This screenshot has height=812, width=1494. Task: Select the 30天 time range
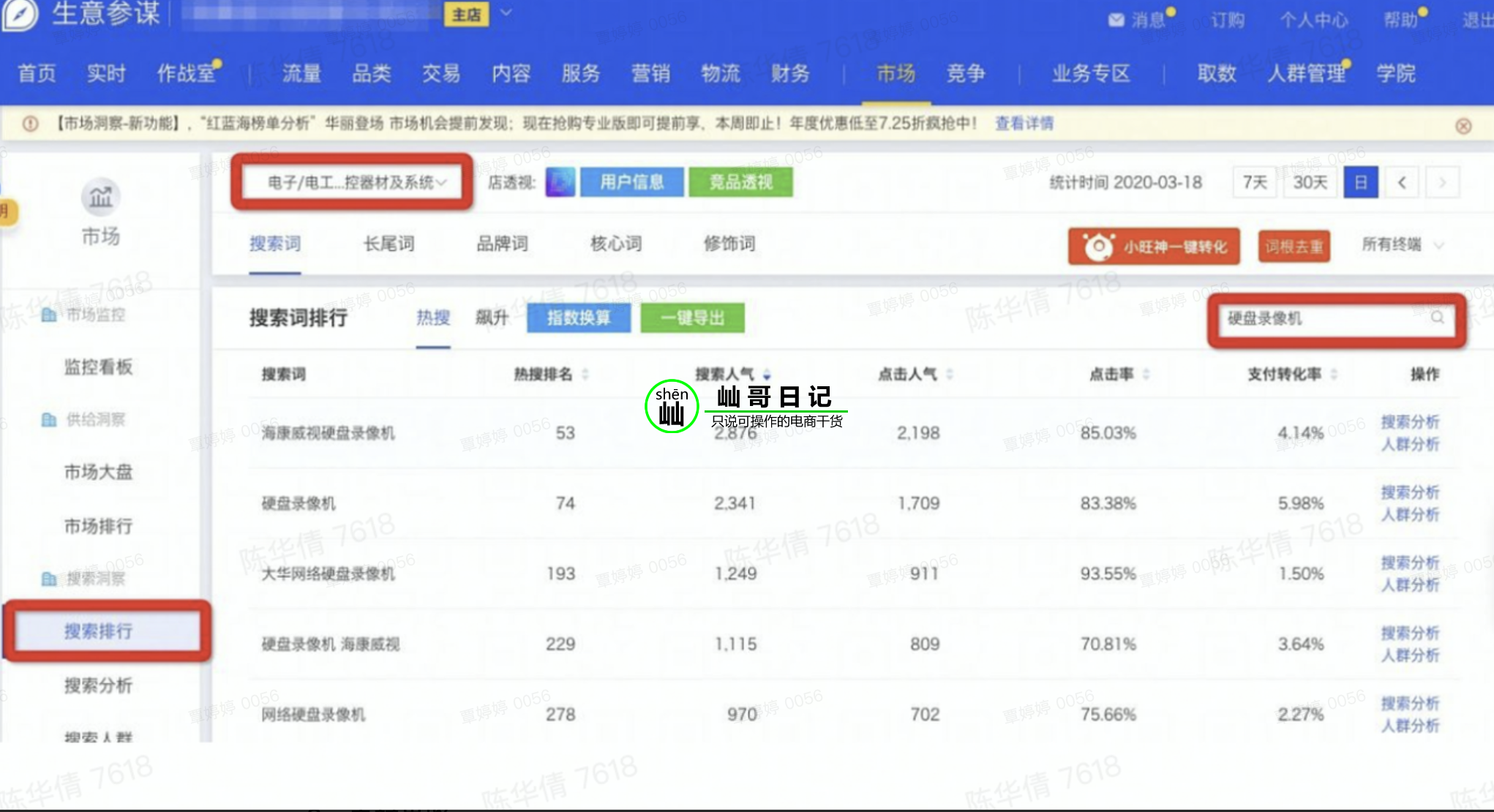pos(1310,182)
